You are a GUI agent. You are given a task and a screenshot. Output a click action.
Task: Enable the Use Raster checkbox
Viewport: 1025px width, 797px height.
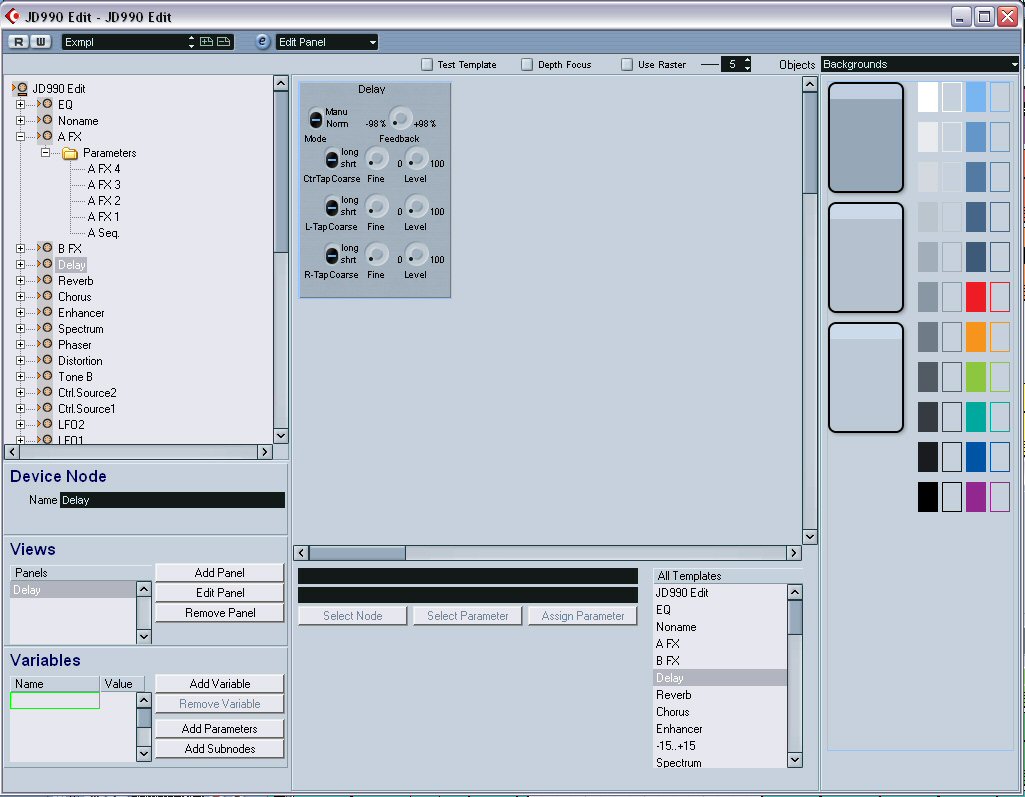click(x=627, y=65)
